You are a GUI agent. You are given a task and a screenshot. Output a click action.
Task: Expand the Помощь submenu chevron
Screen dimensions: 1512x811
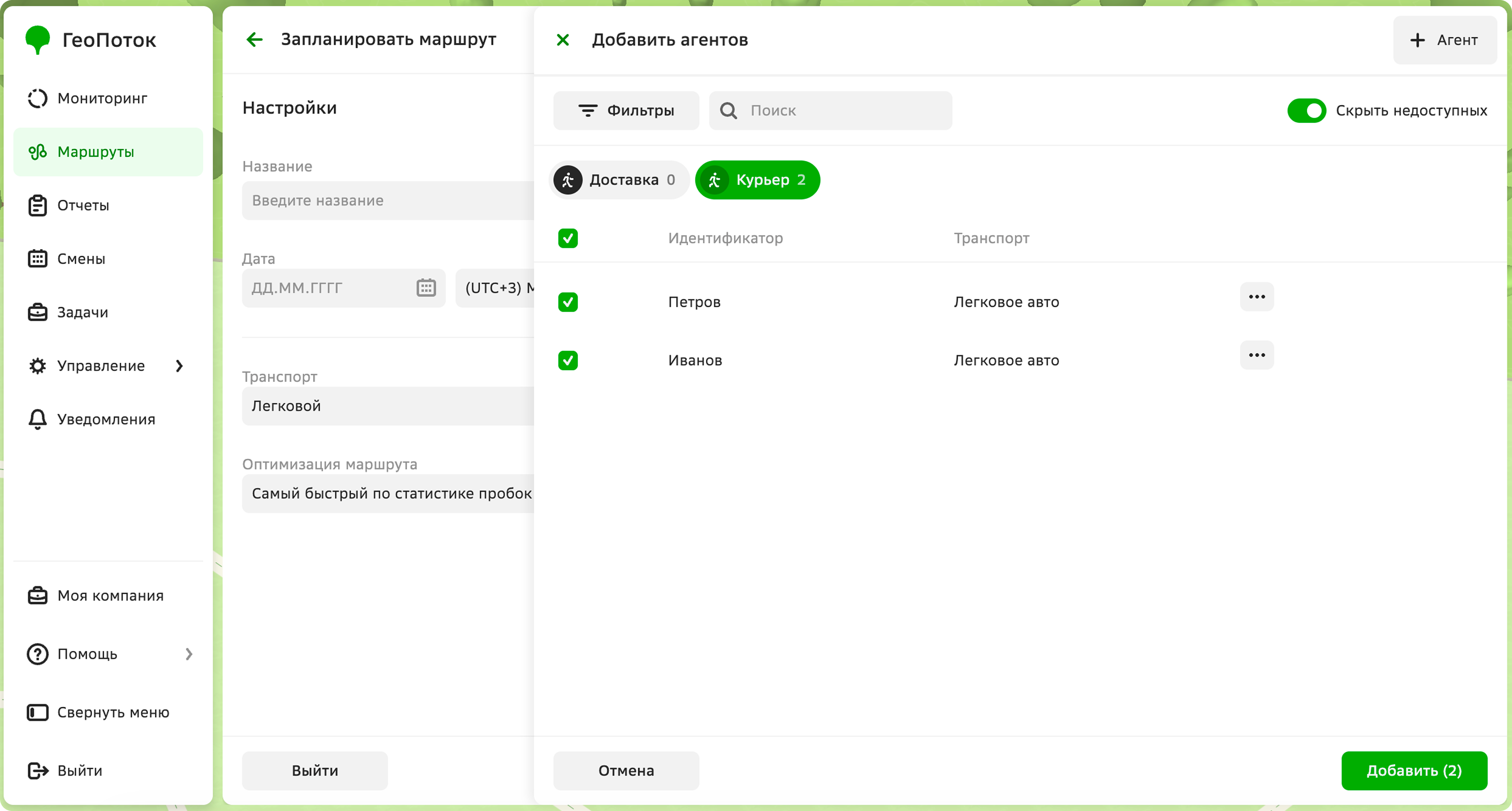(189, 654)
